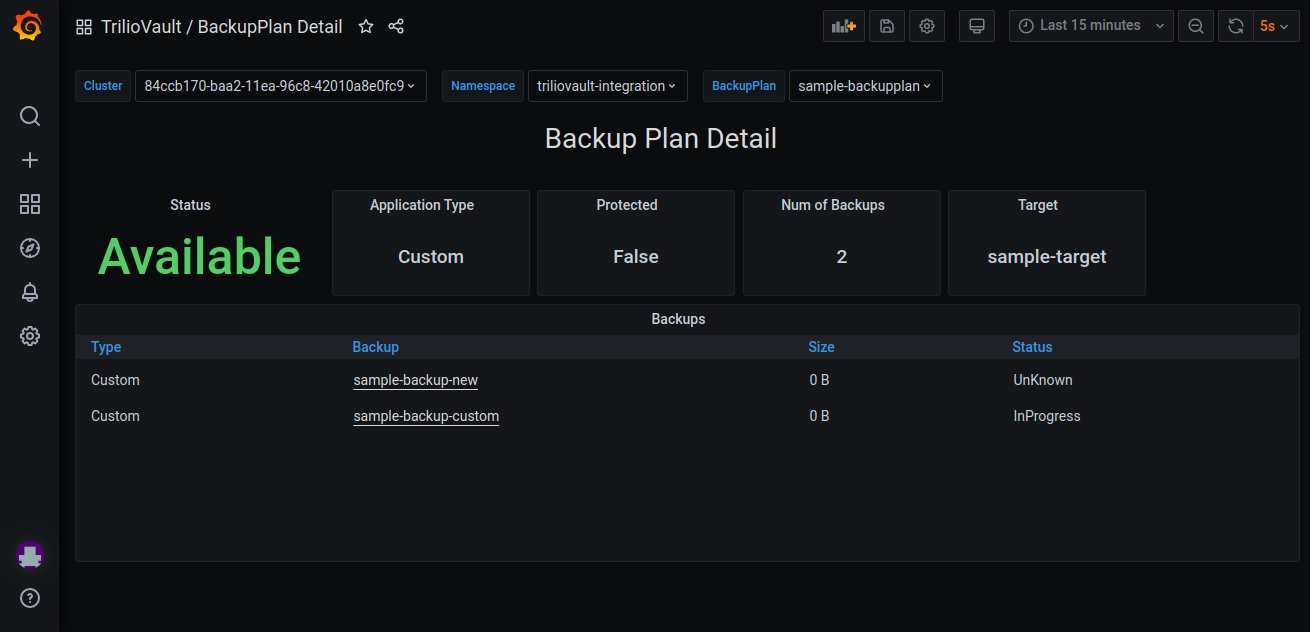Open the Application Type panel title
Screen dimensions: 1310x632
pyautogui.click(x=422, y=205)
